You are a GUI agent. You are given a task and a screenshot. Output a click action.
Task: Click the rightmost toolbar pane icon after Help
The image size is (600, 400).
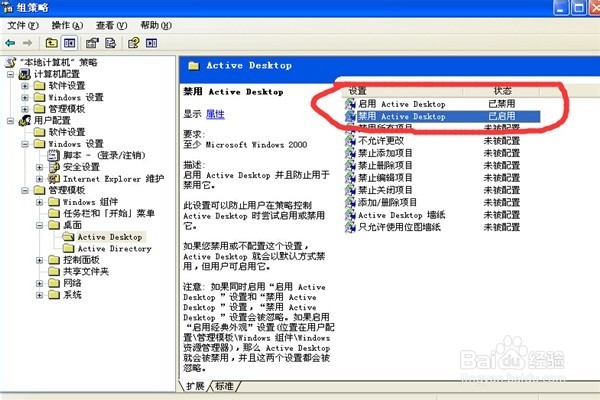[152, 43]
